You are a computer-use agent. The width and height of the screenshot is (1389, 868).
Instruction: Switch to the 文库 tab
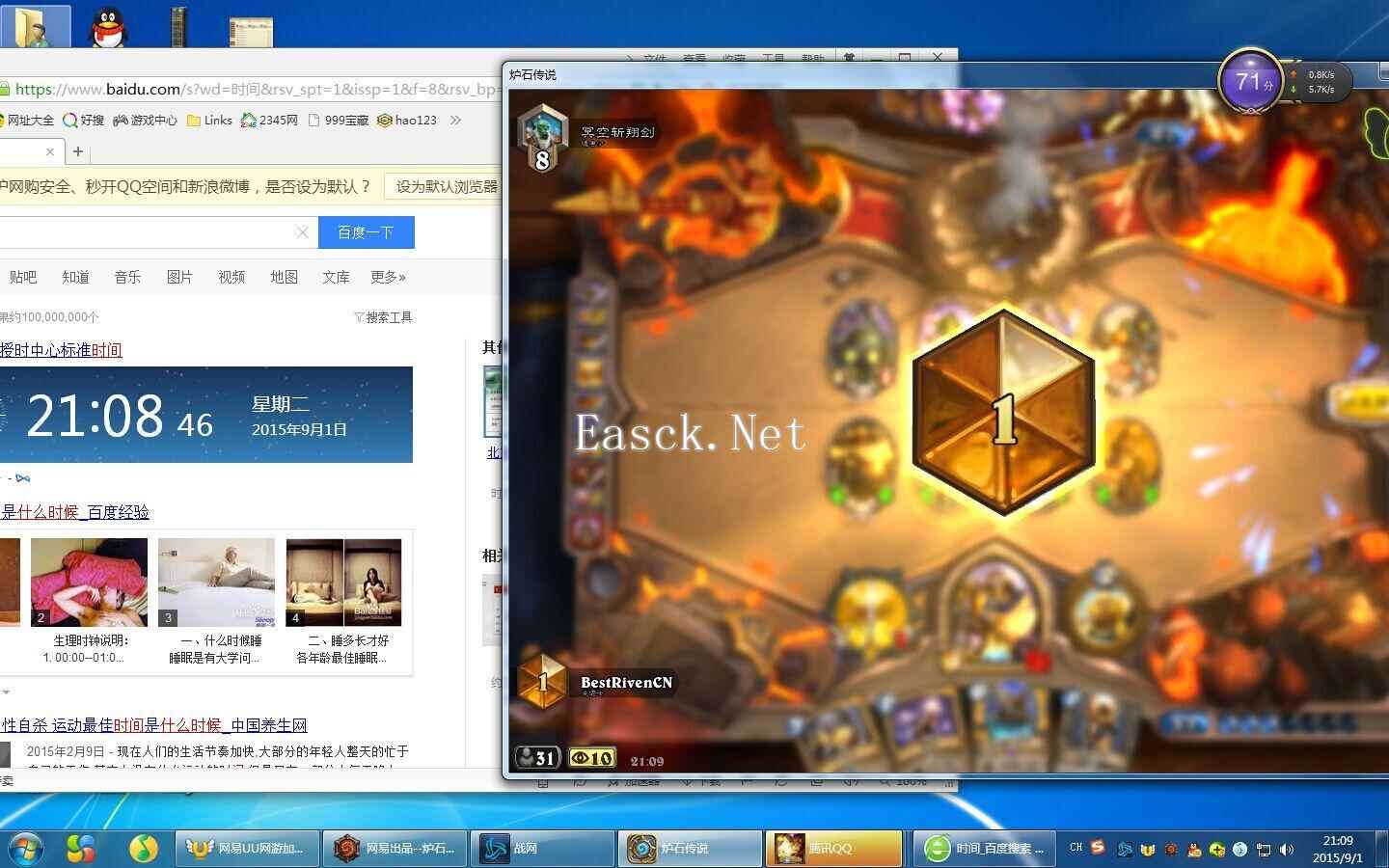click(336, 278)
